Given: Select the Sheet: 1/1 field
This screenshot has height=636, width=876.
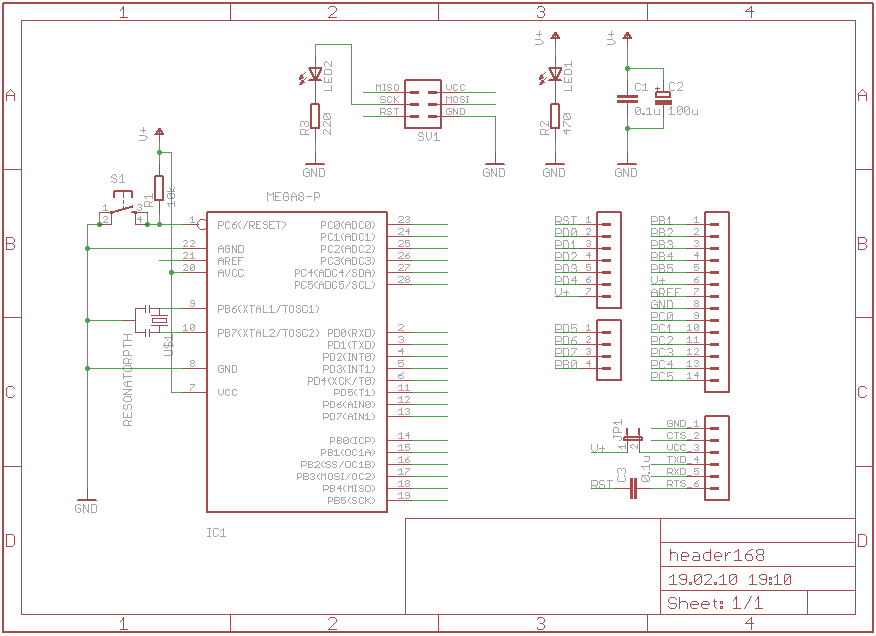Looking at the screenshot, I should [714, 603].
